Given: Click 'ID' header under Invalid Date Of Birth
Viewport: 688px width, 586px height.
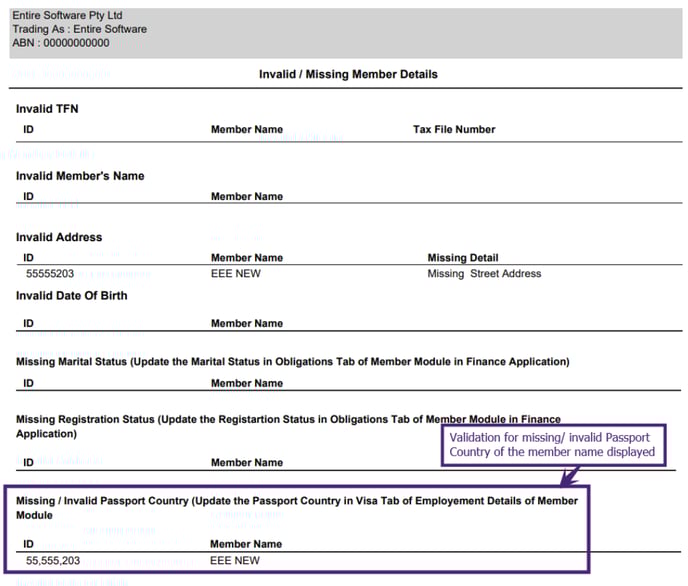Looking at the screenshot, I should pos(28,323).
